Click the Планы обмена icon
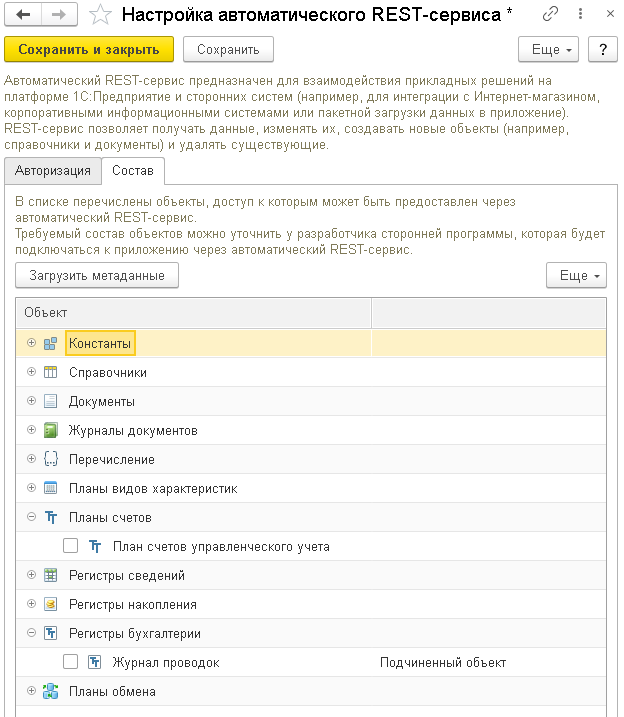 [50, 691]
